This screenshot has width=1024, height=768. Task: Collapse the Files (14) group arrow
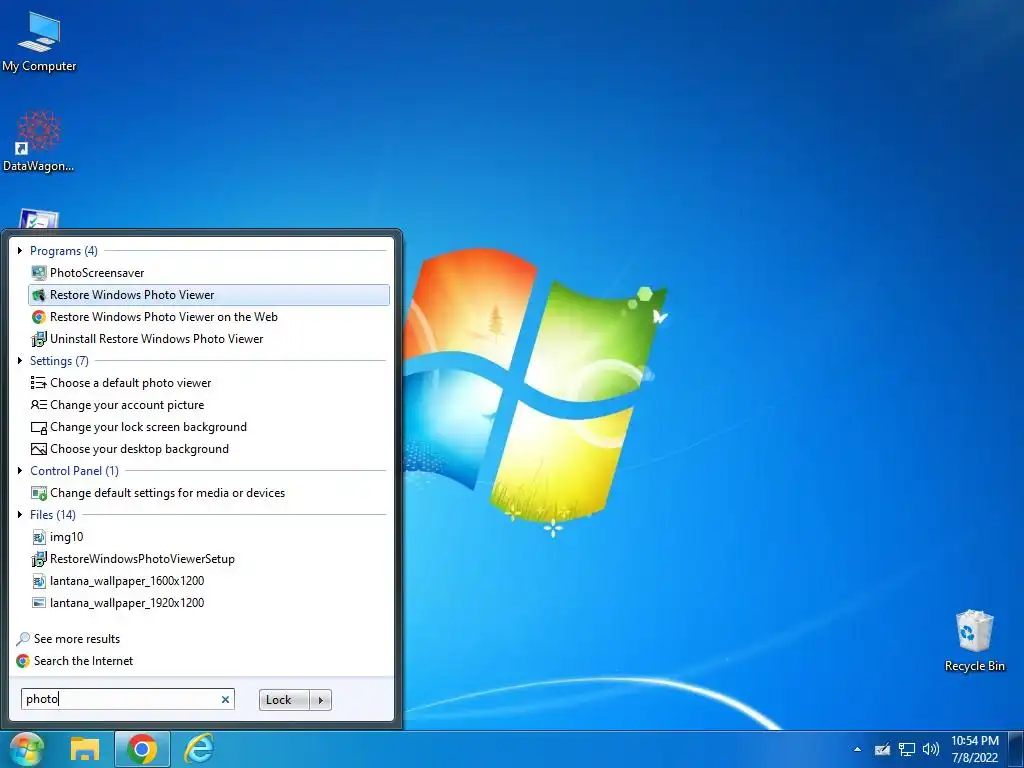[20, 515]
